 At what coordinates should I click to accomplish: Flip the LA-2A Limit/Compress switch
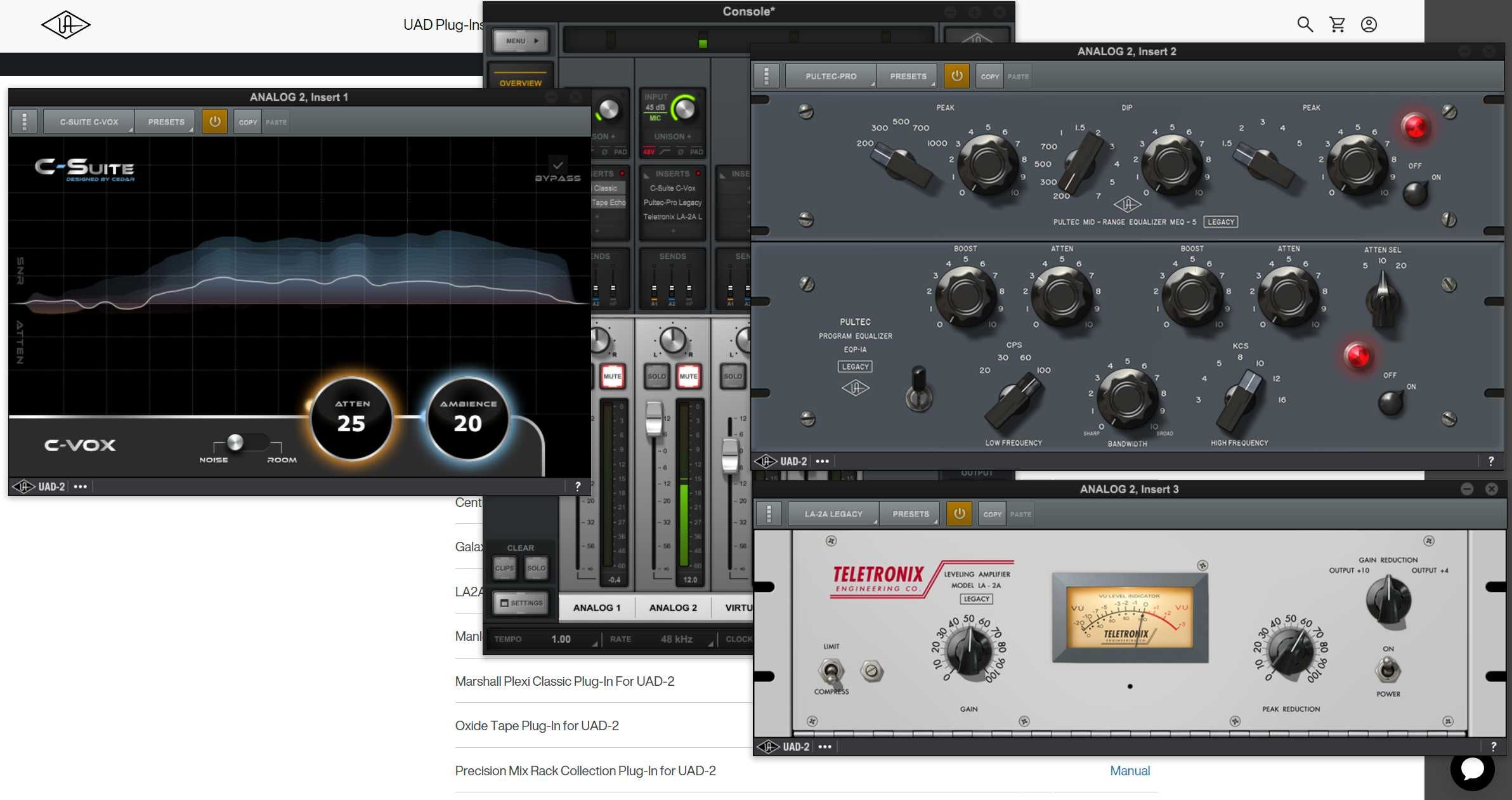tap(831, 669)
